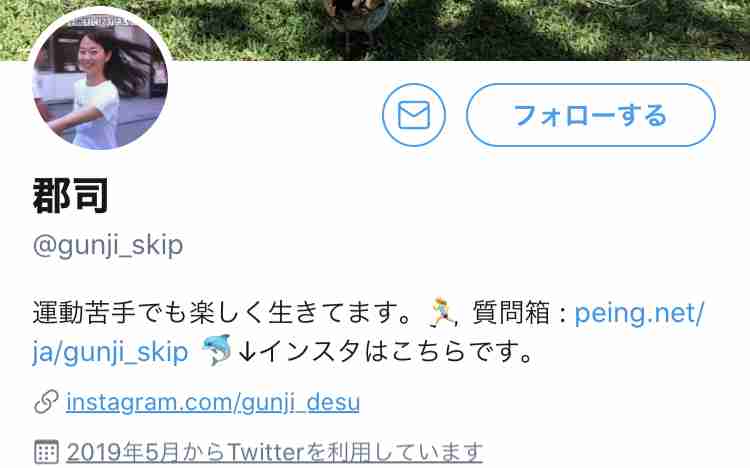Click the chain link icon beside Instagram URL
750x468 pixels.
[46, 402]
